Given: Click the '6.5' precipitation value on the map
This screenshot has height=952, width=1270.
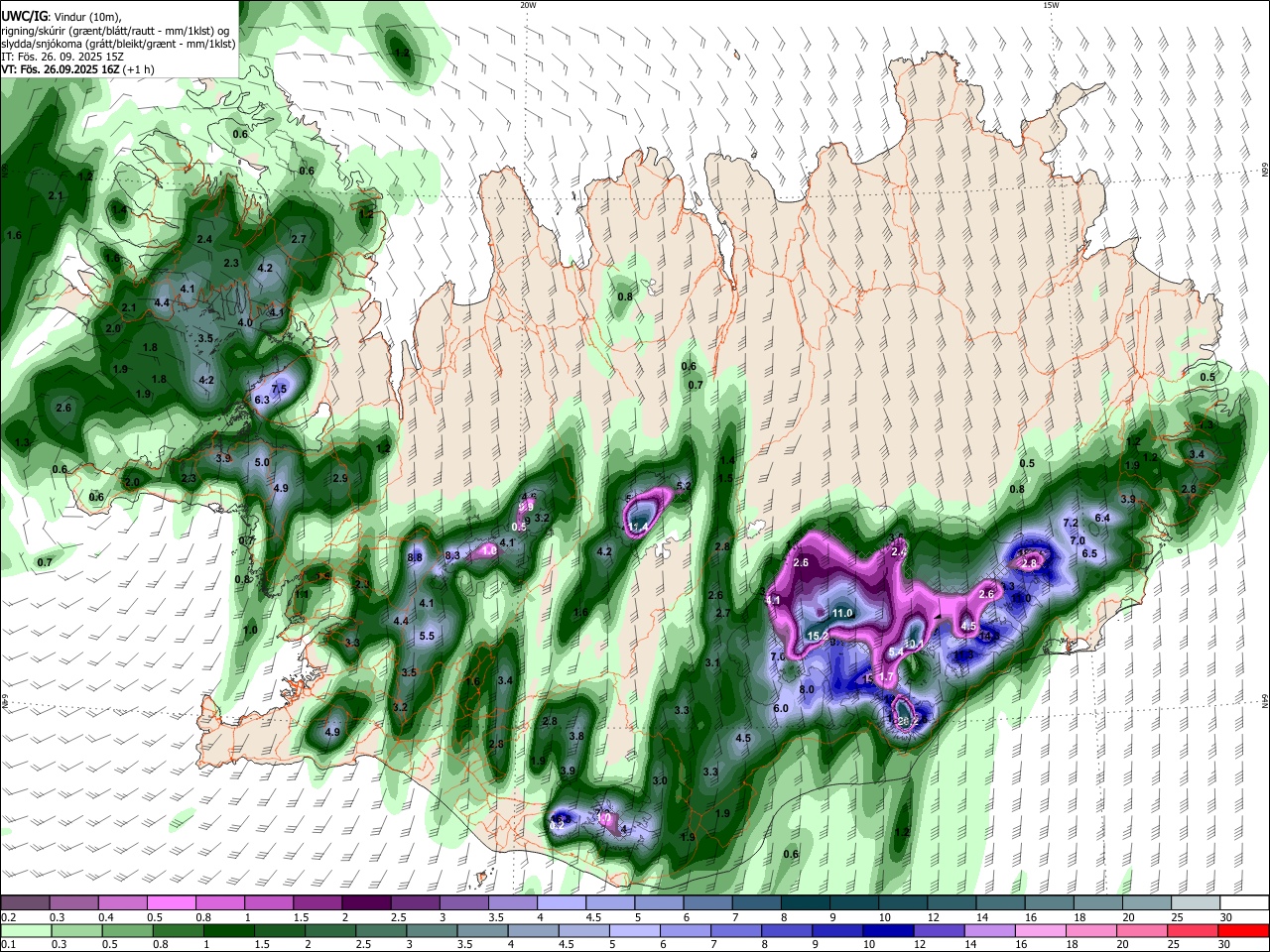Looking at the screenshot, I should [x=1089, y=553].
